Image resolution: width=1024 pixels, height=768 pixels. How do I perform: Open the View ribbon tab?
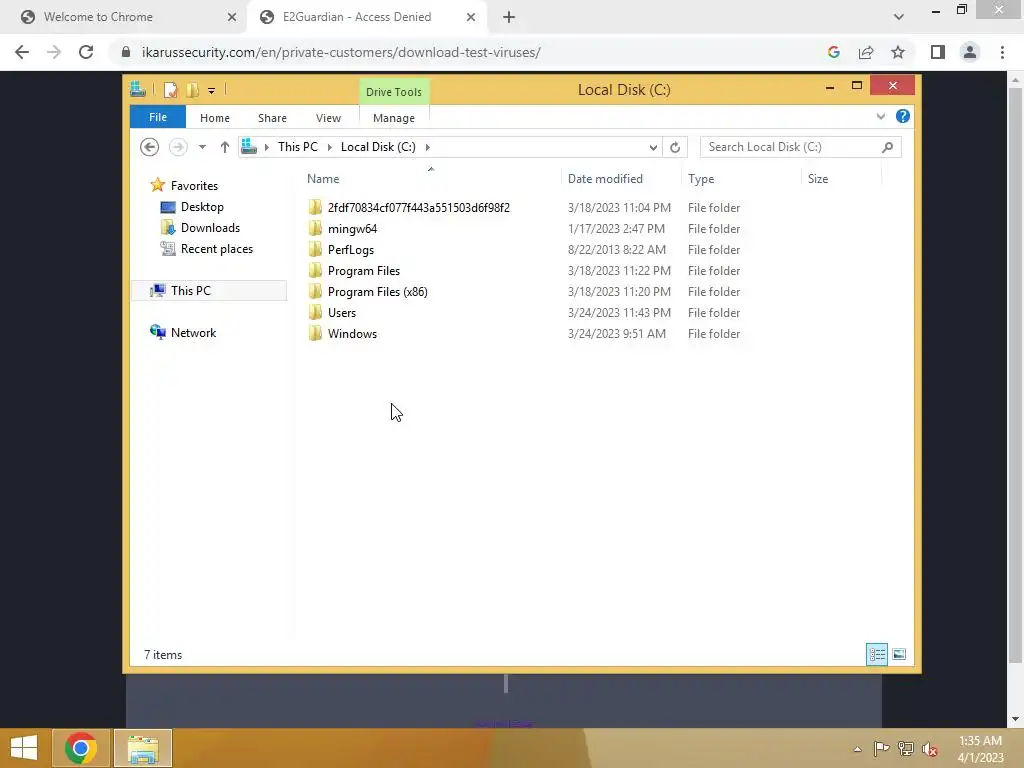coord(328,118)
